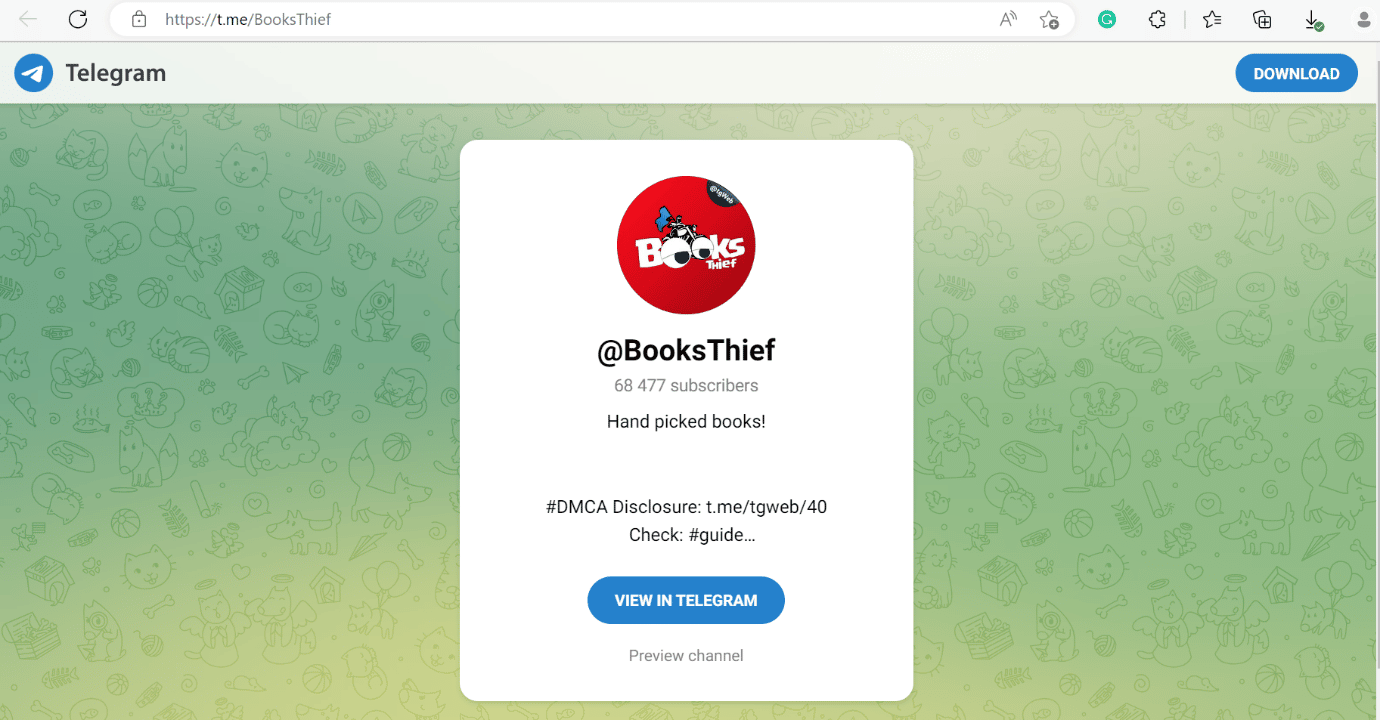
Task: Click the Telegram paper plane logo
Action: click(x=33, y=72)
